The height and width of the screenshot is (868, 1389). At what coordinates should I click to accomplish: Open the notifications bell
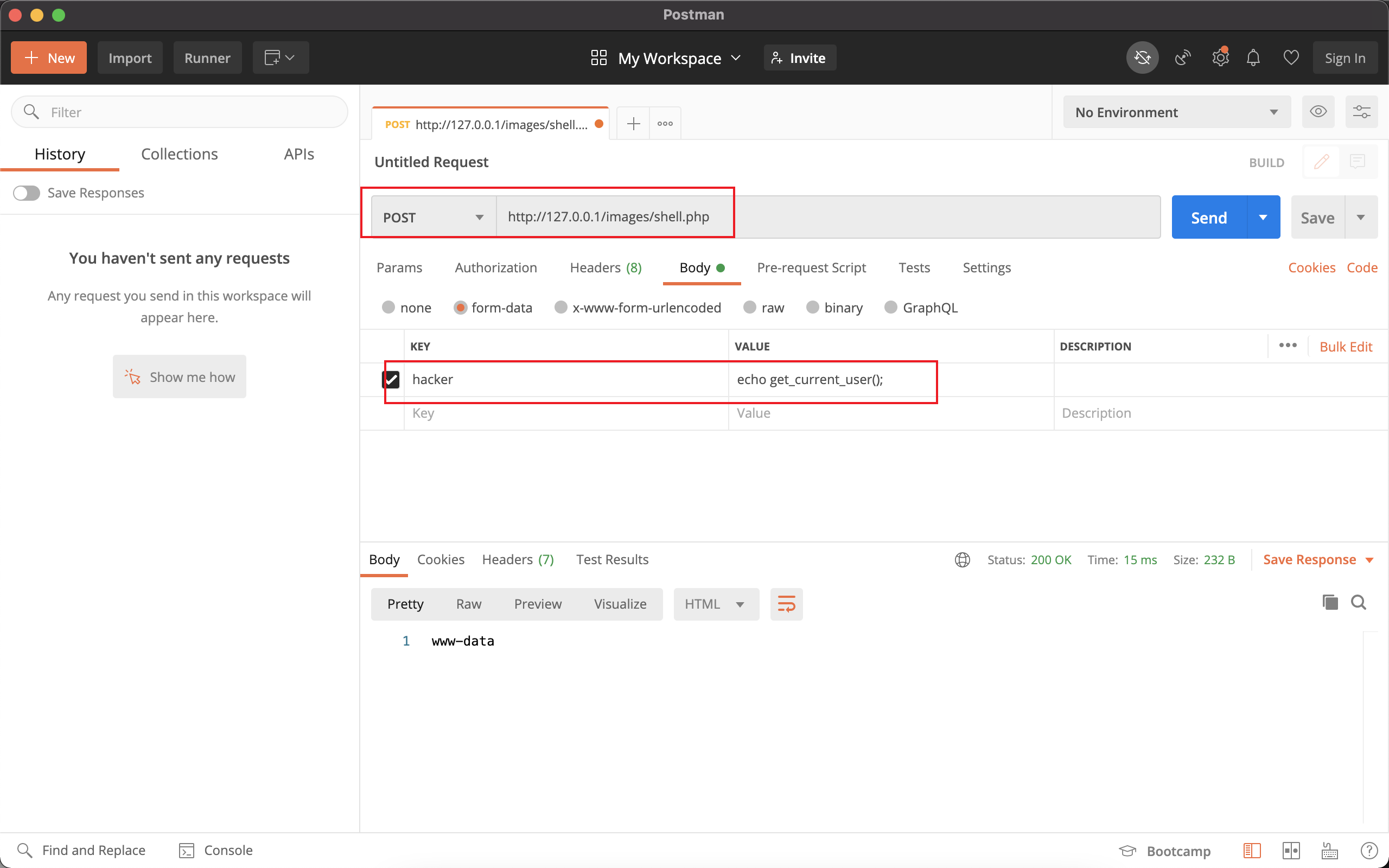point(1253,58)
